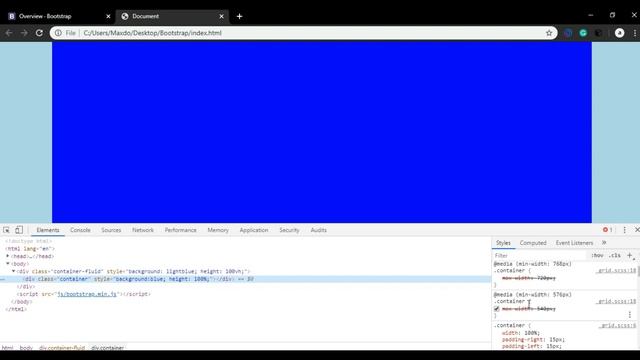Open the Memory tab
Image resolution: width=640 pixels, height=360 pixels.
218,230
